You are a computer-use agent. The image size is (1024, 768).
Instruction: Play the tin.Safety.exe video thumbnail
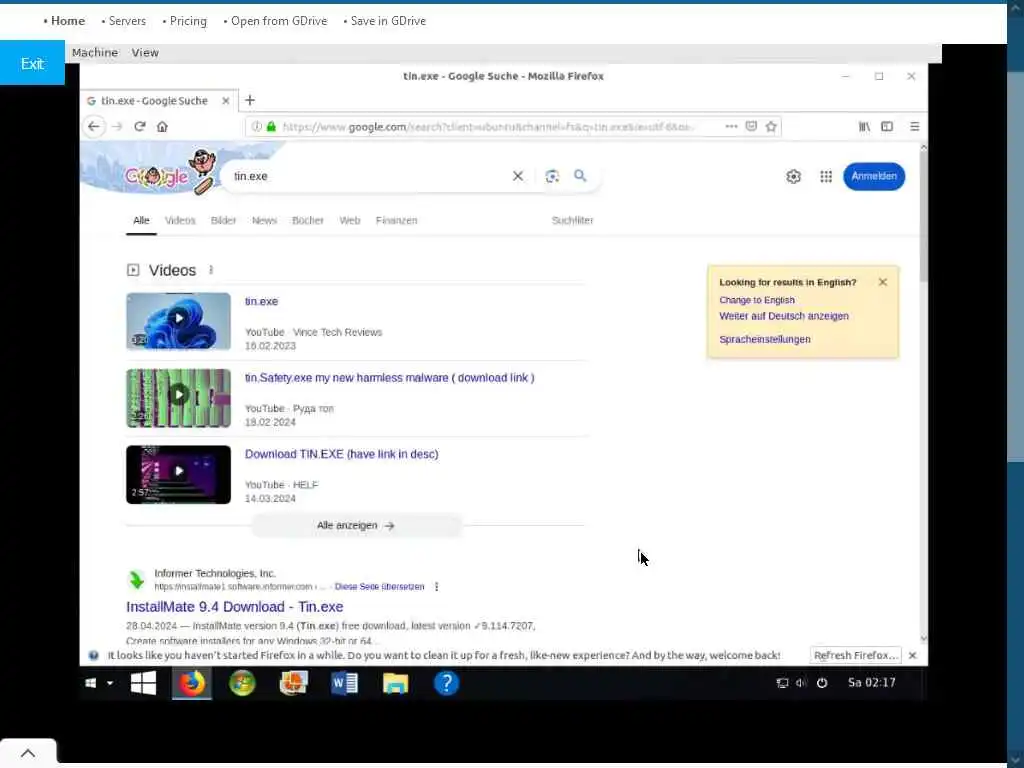(178, 398)
